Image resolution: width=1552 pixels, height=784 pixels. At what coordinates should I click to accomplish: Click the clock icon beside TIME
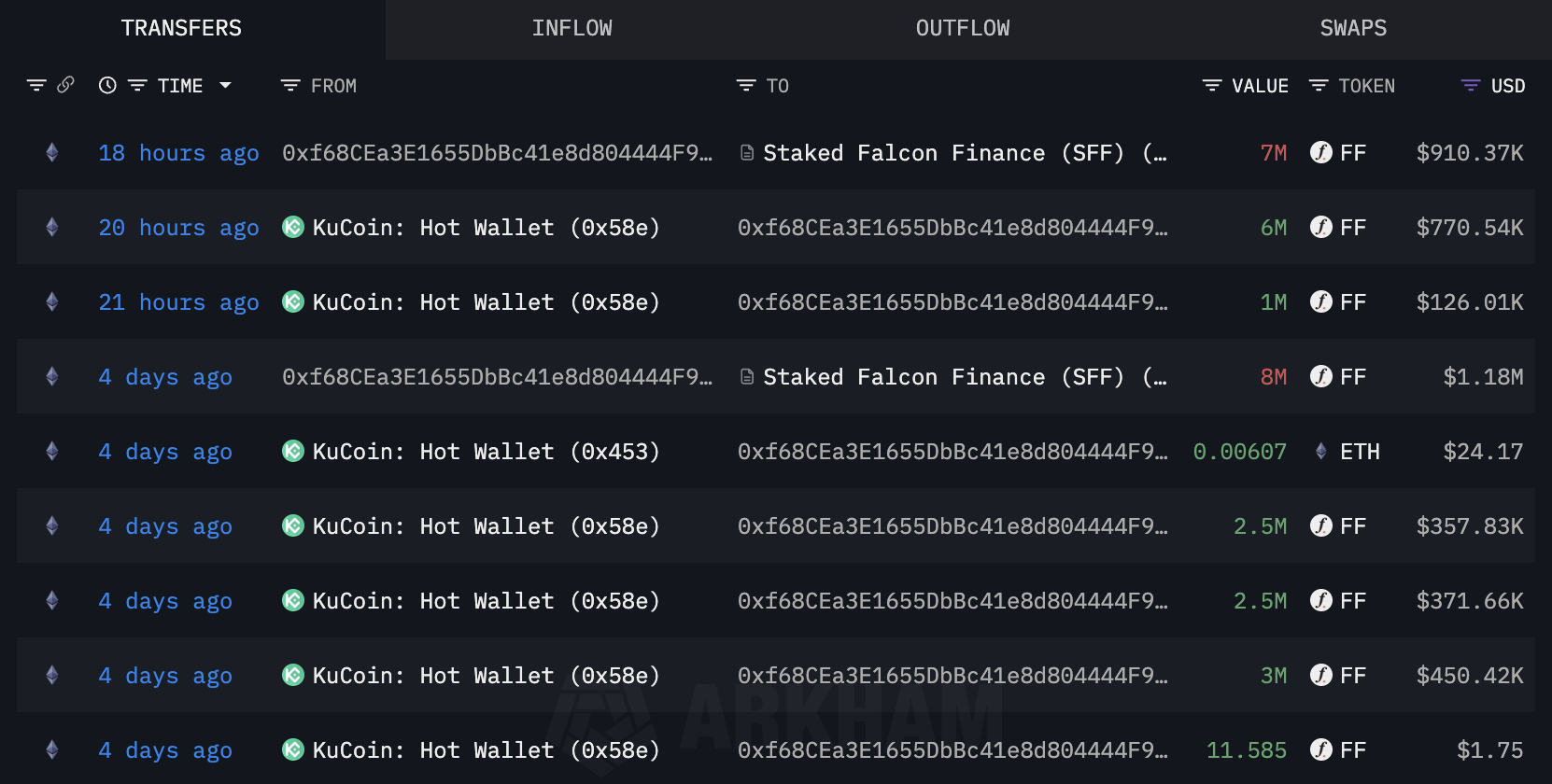(x=107, y=85)
